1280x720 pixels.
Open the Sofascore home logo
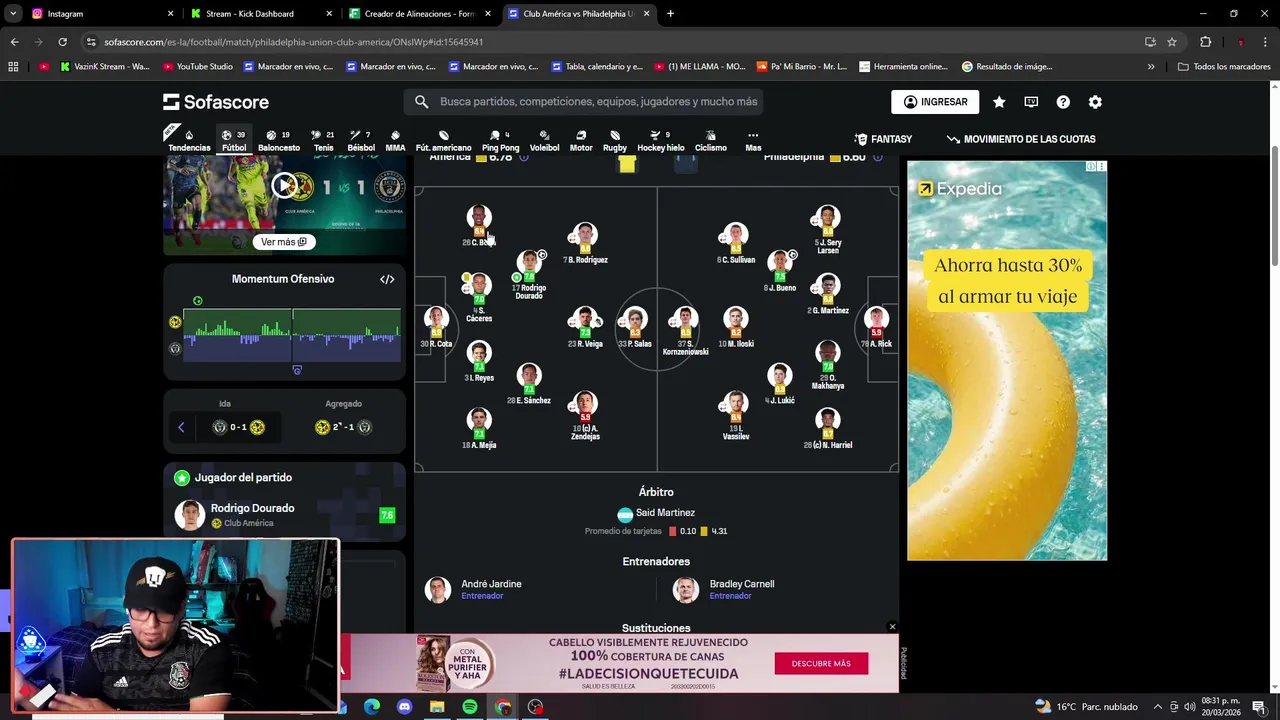pyautogui.click(x=216, y=102)
